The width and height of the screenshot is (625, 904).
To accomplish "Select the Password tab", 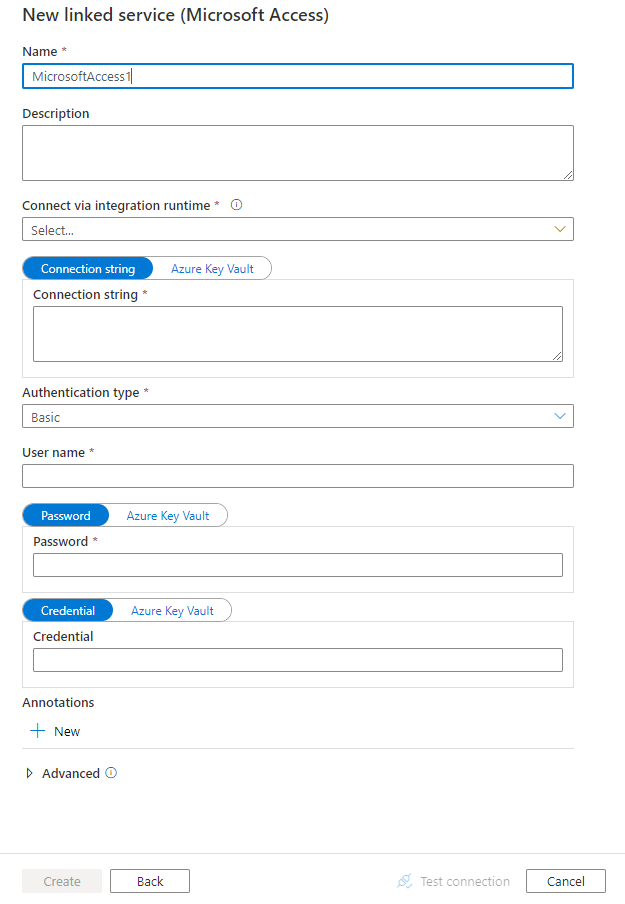I will (x=65, y=516).
